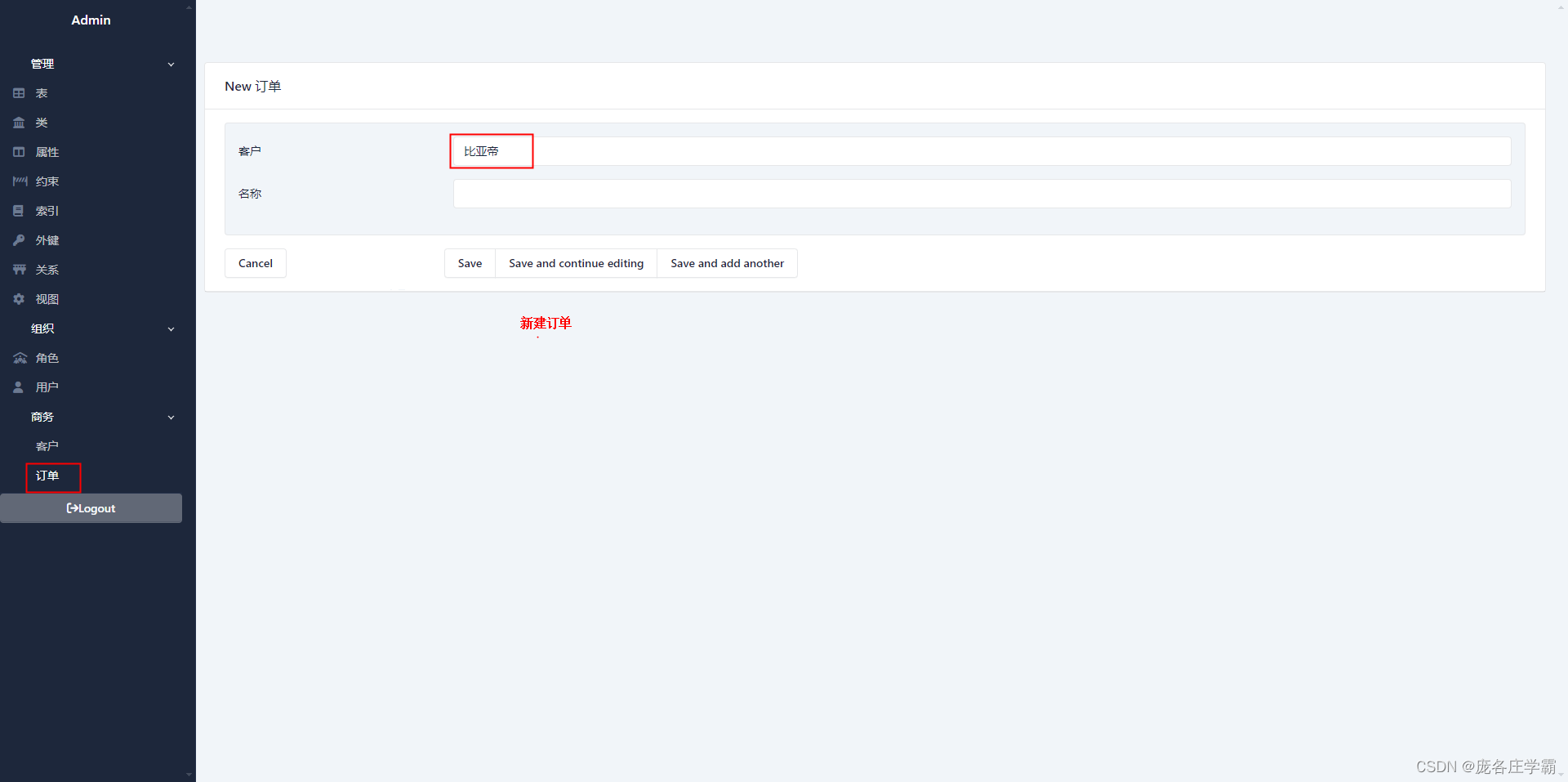The height and width of the screenshot is (782, 1568).
Task: Open 客户 under 商务
Action: point(47,446)
